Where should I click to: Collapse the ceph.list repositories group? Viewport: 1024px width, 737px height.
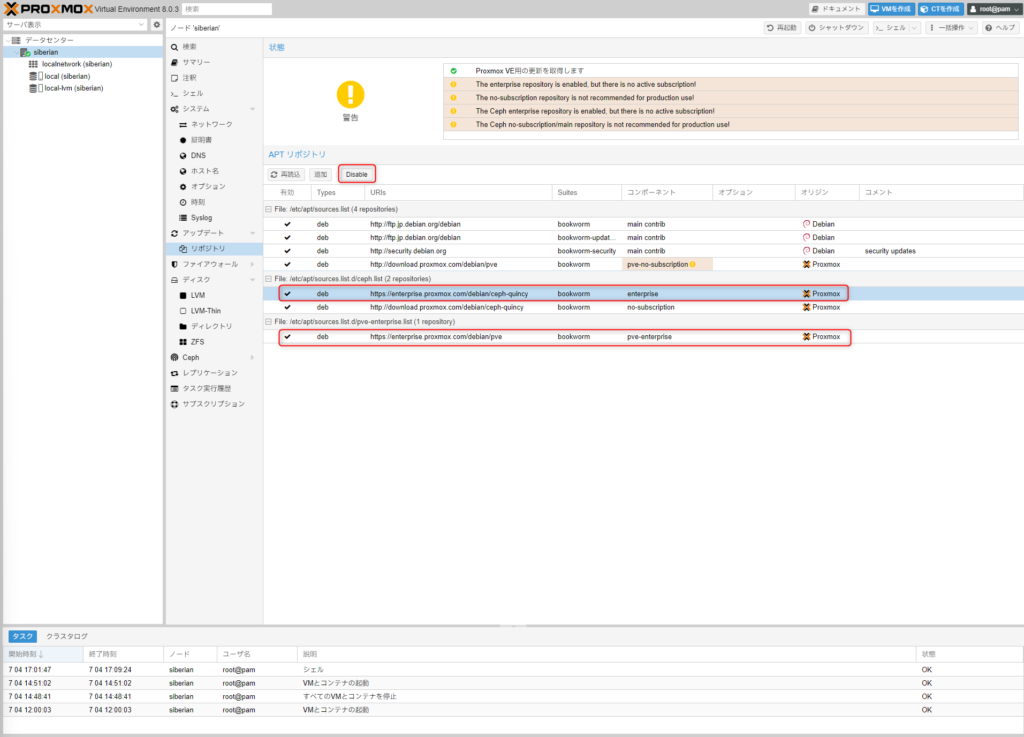(x=268, y=279)
